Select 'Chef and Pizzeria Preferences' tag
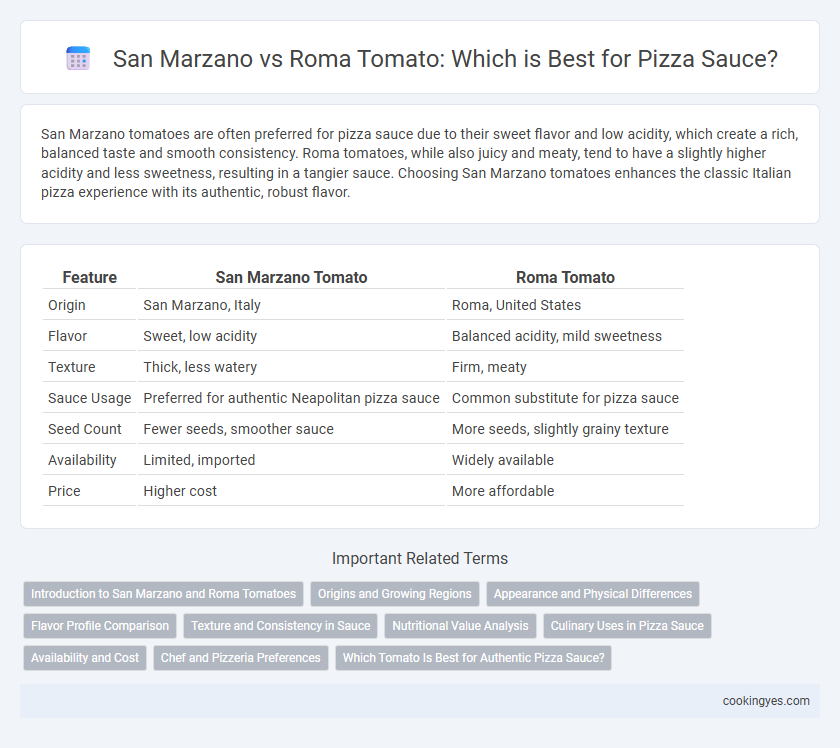840x748 pixels. 241,657
